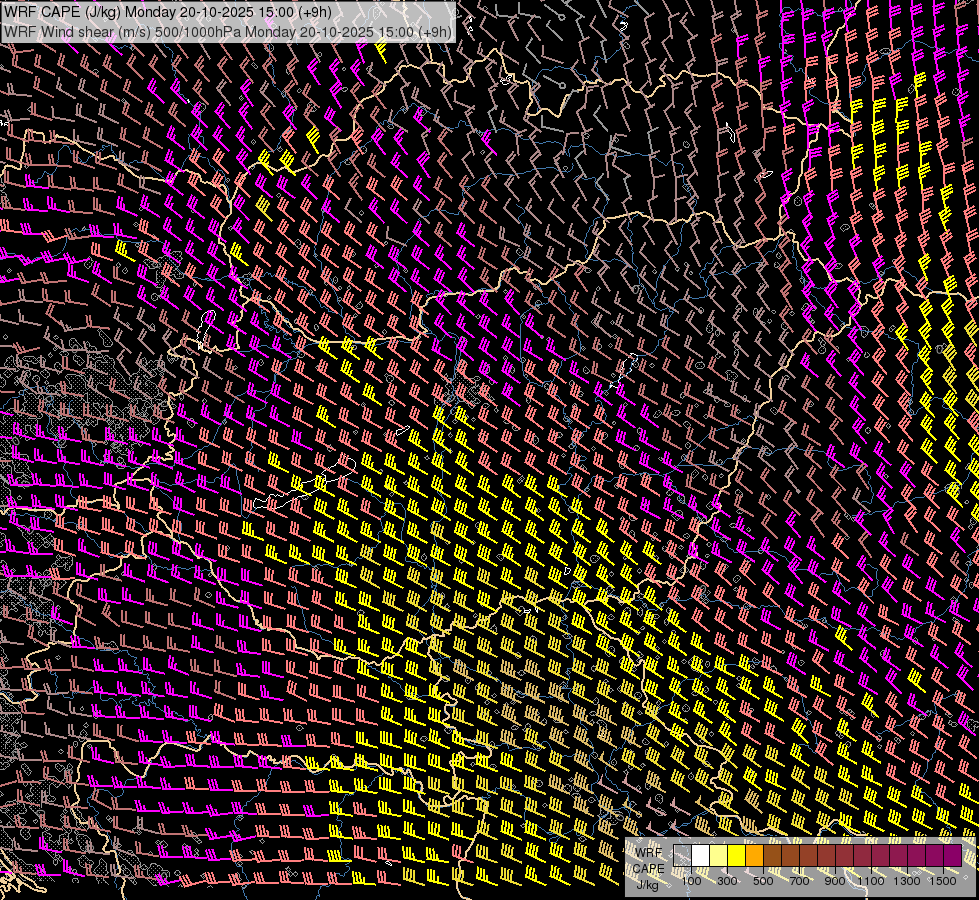Screen dimensions: 979x900
Task: Choose the orange swatch in the legend
Action: pyautogui.click(x=754, y=856)
